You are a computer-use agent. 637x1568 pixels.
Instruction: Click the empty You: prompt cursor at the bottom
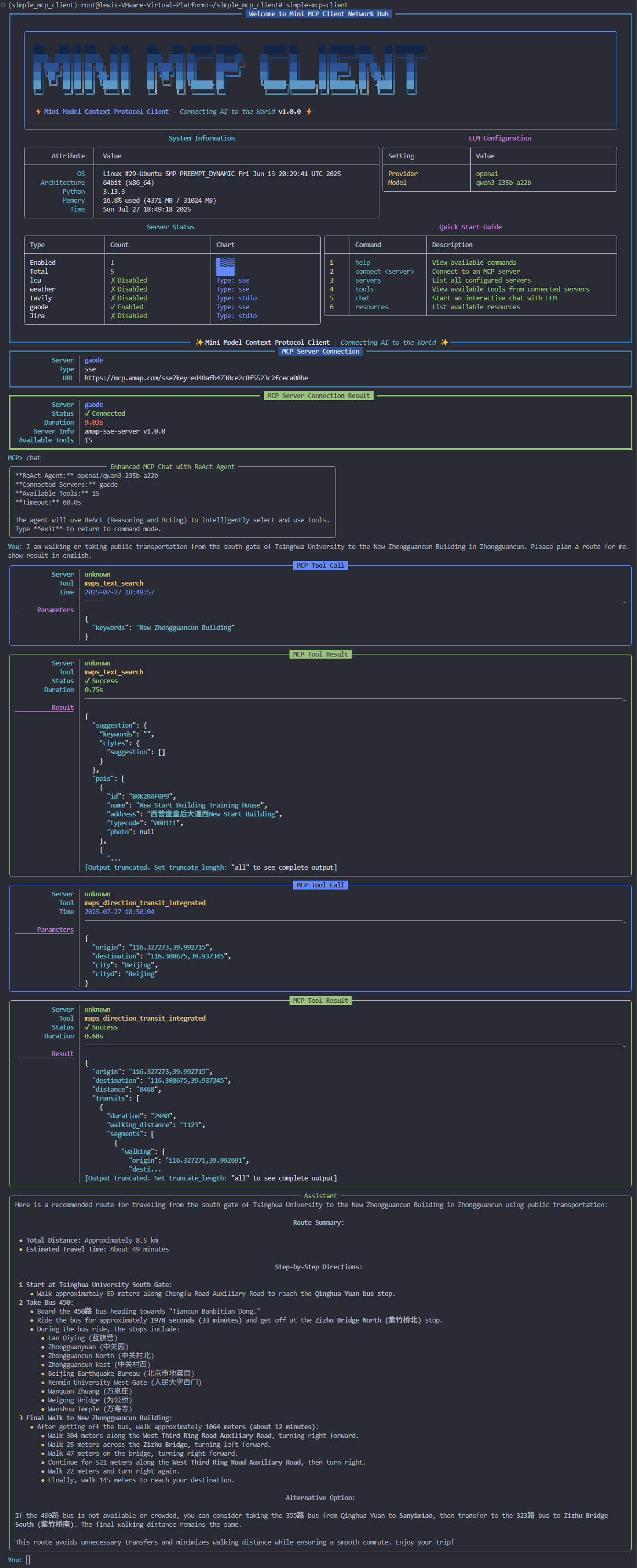[x=28, y=1560]
